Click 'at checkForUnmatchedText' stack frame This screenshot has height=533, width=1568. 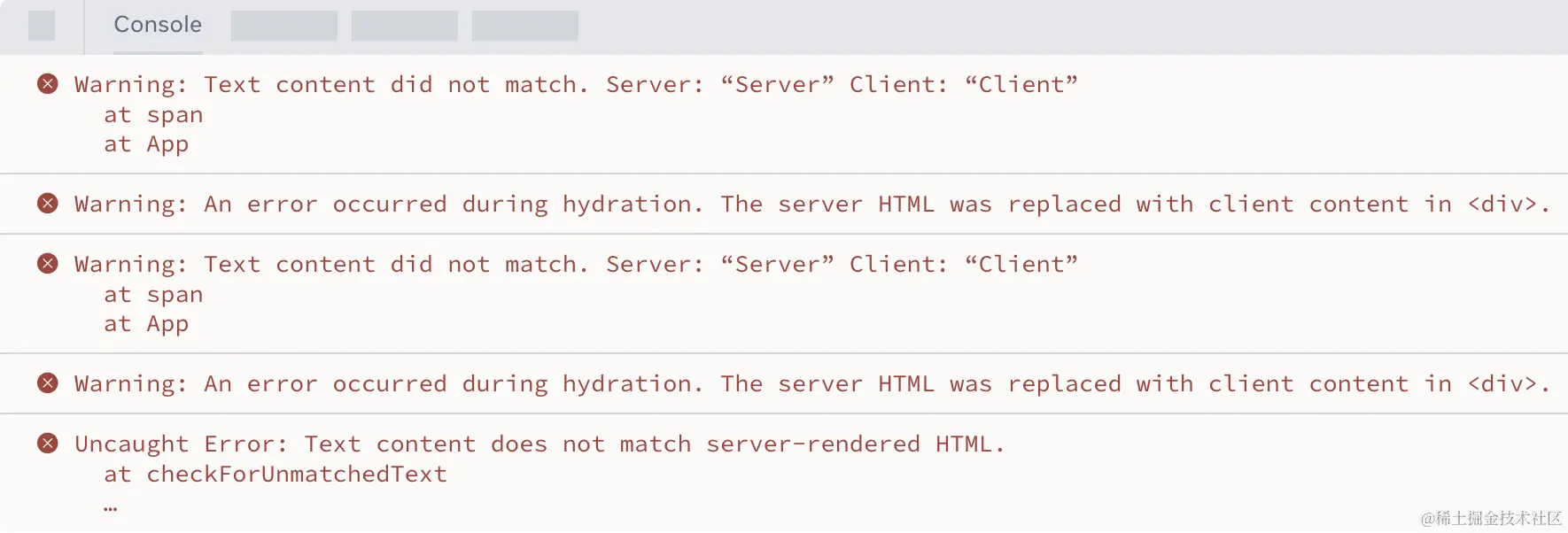coord(275,475)
